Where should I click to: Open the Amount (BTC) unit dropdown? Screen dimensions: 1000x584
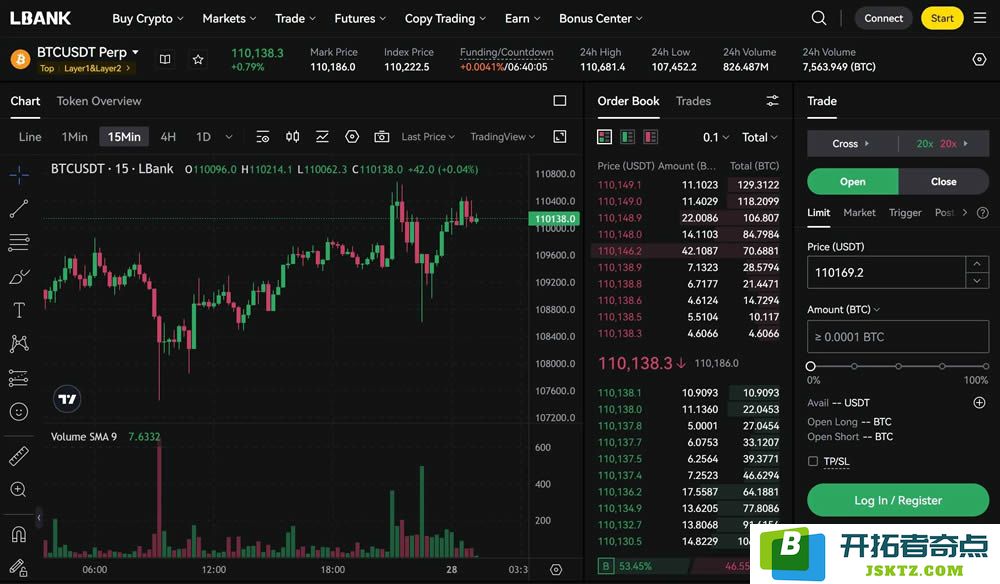[843, 309]
